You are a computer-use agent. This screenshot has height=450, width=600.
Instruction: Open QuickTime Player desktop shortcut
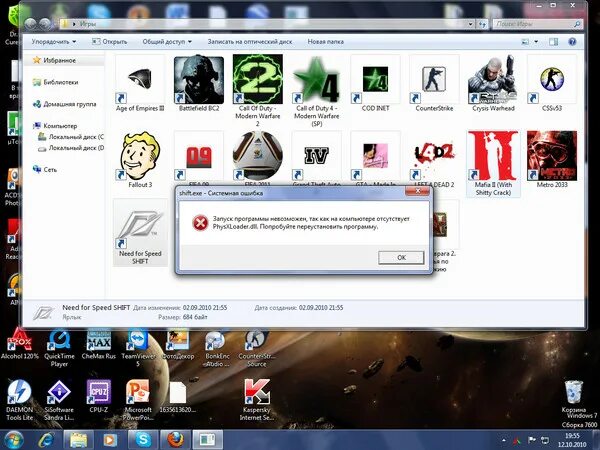click(59, 348)
